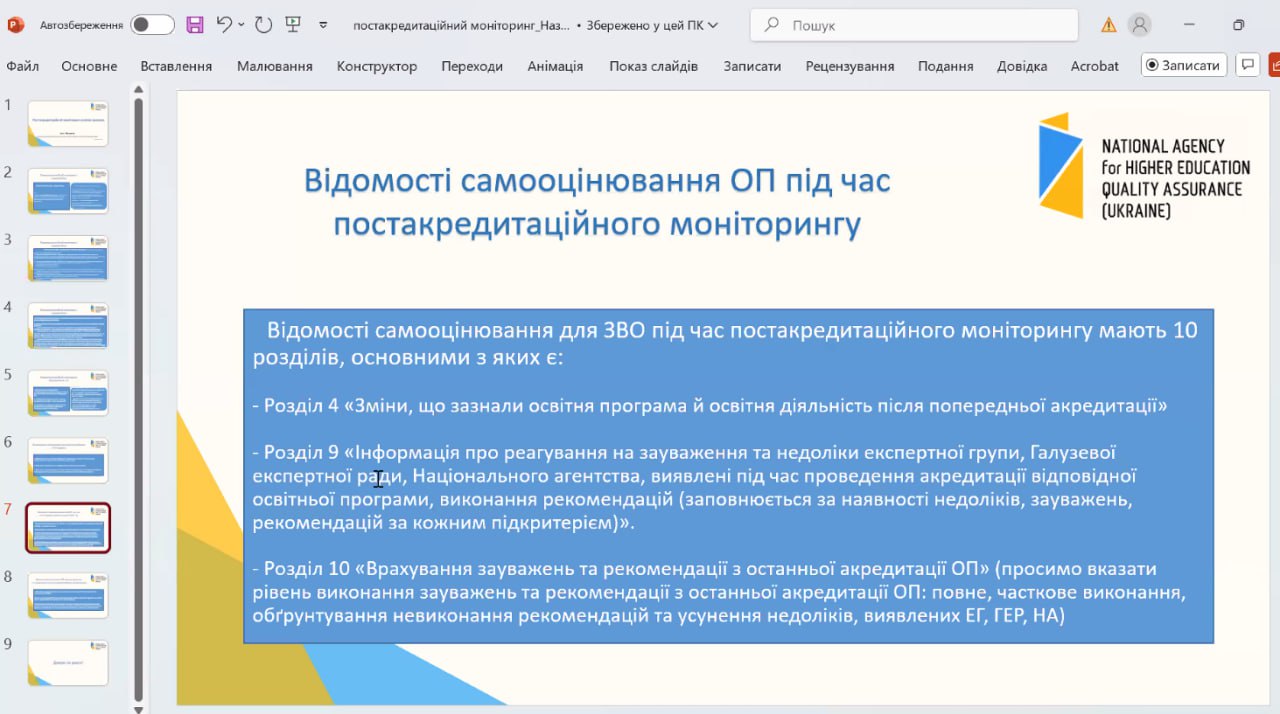Click the yellow warning triangle icon

(1108, 25)
